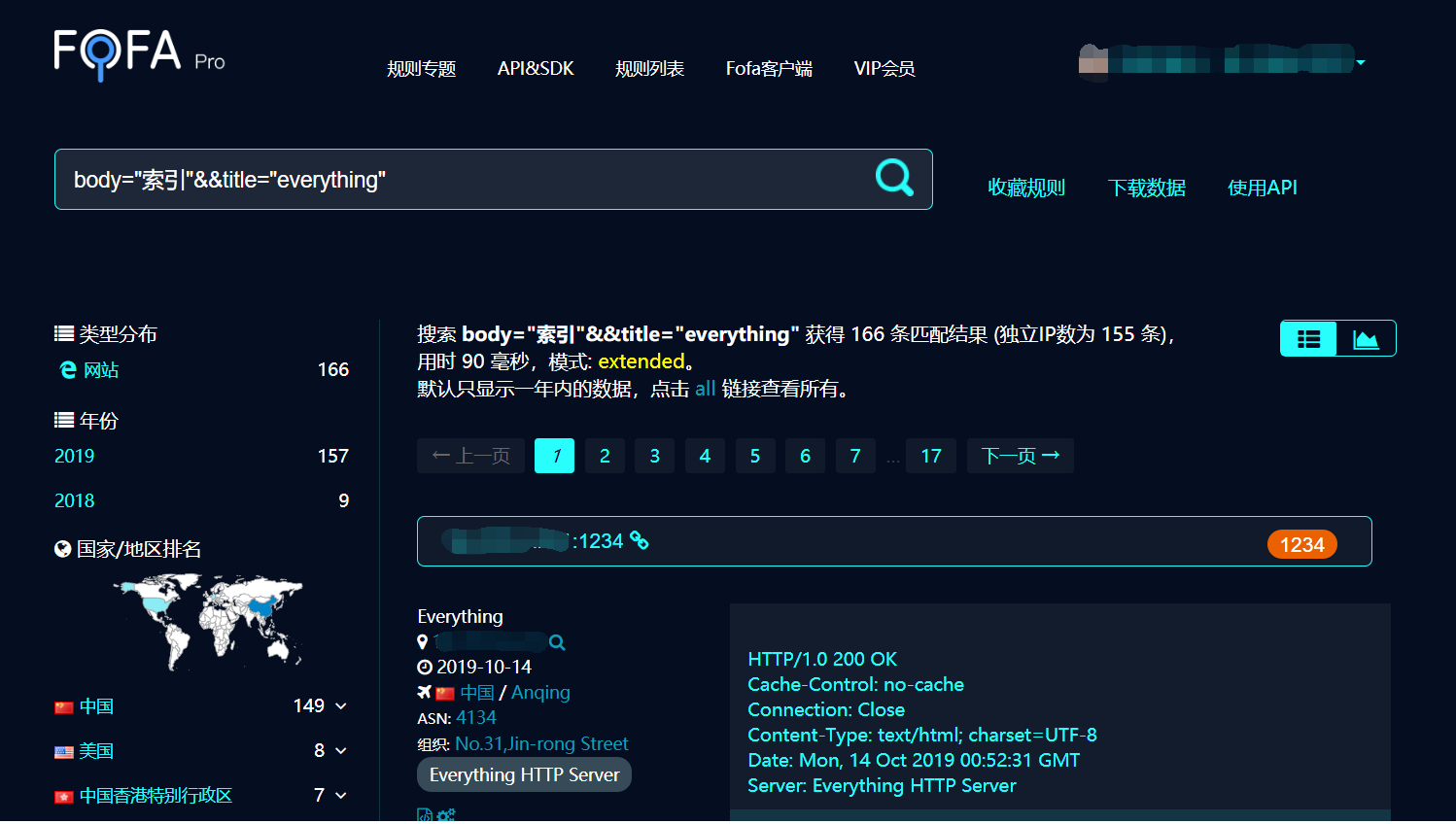Filter by year 2019
Viewport: 1456px width, 824px height.
point(75,456)
